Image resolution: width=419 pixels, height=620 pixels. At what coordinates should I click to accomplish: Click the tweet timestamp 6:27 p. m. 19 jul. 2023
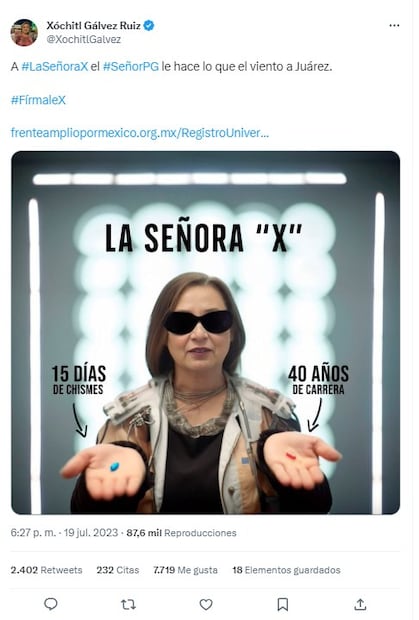tap(64, 533)
